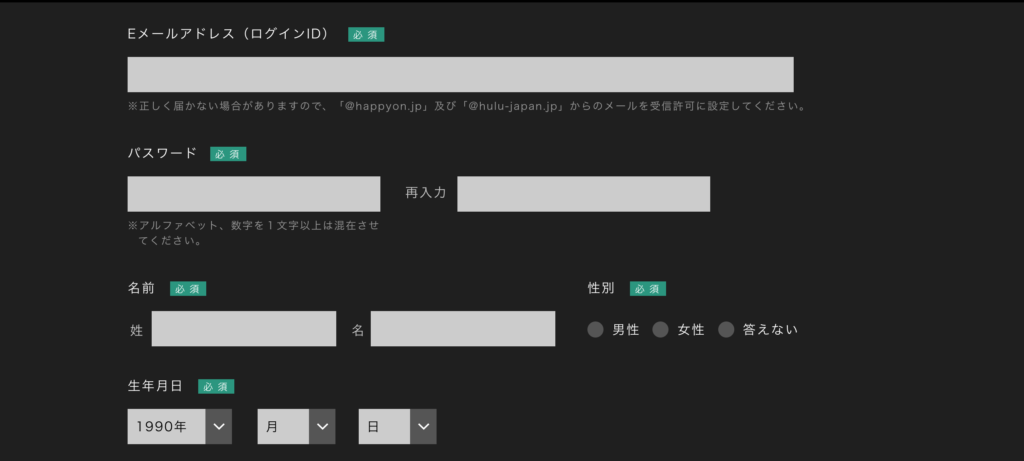Click the 名 (first name) input field

tap(462, 328)
